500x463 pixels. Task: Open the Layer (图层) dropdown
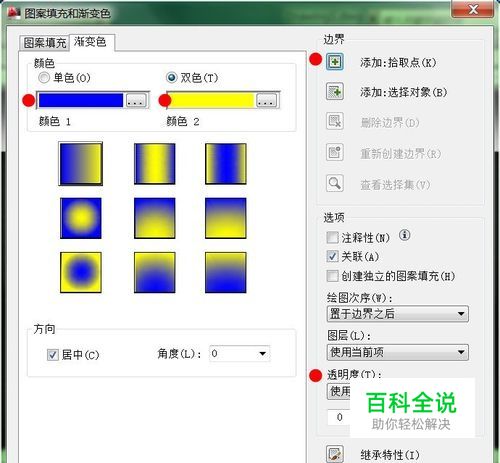pyautogui.click(x=398, y=352)
